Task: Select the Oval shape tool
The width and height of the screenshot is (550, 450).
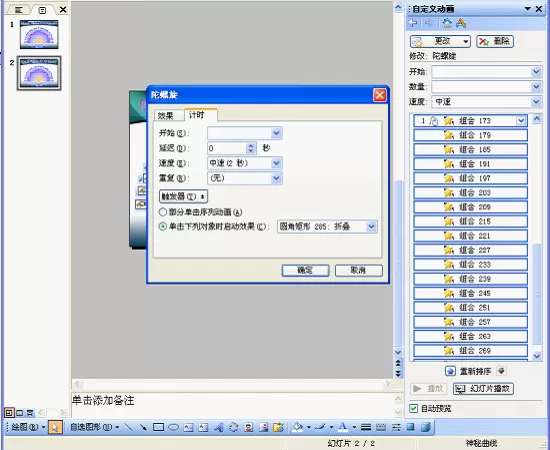Action: 173,427
